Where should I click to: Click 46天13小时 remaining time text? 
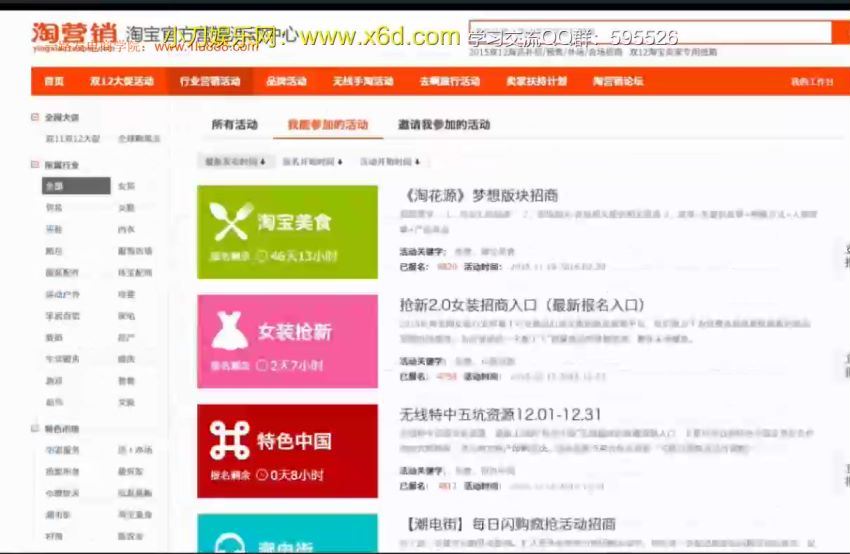tap(304, 256)
